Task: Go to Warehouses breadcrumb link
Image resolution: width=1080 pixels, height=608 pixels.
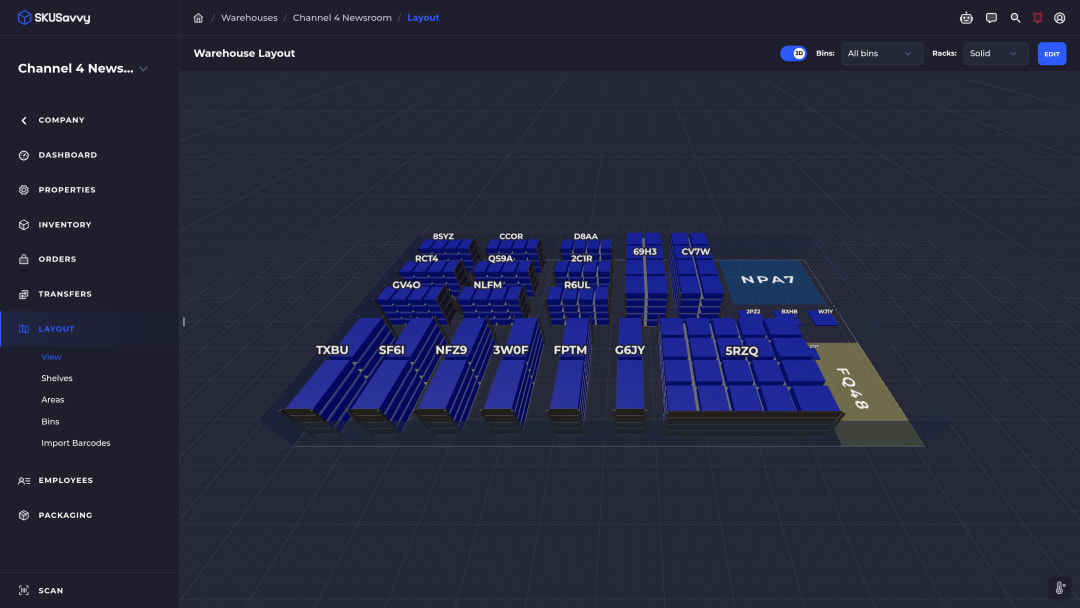Action: 249,18
